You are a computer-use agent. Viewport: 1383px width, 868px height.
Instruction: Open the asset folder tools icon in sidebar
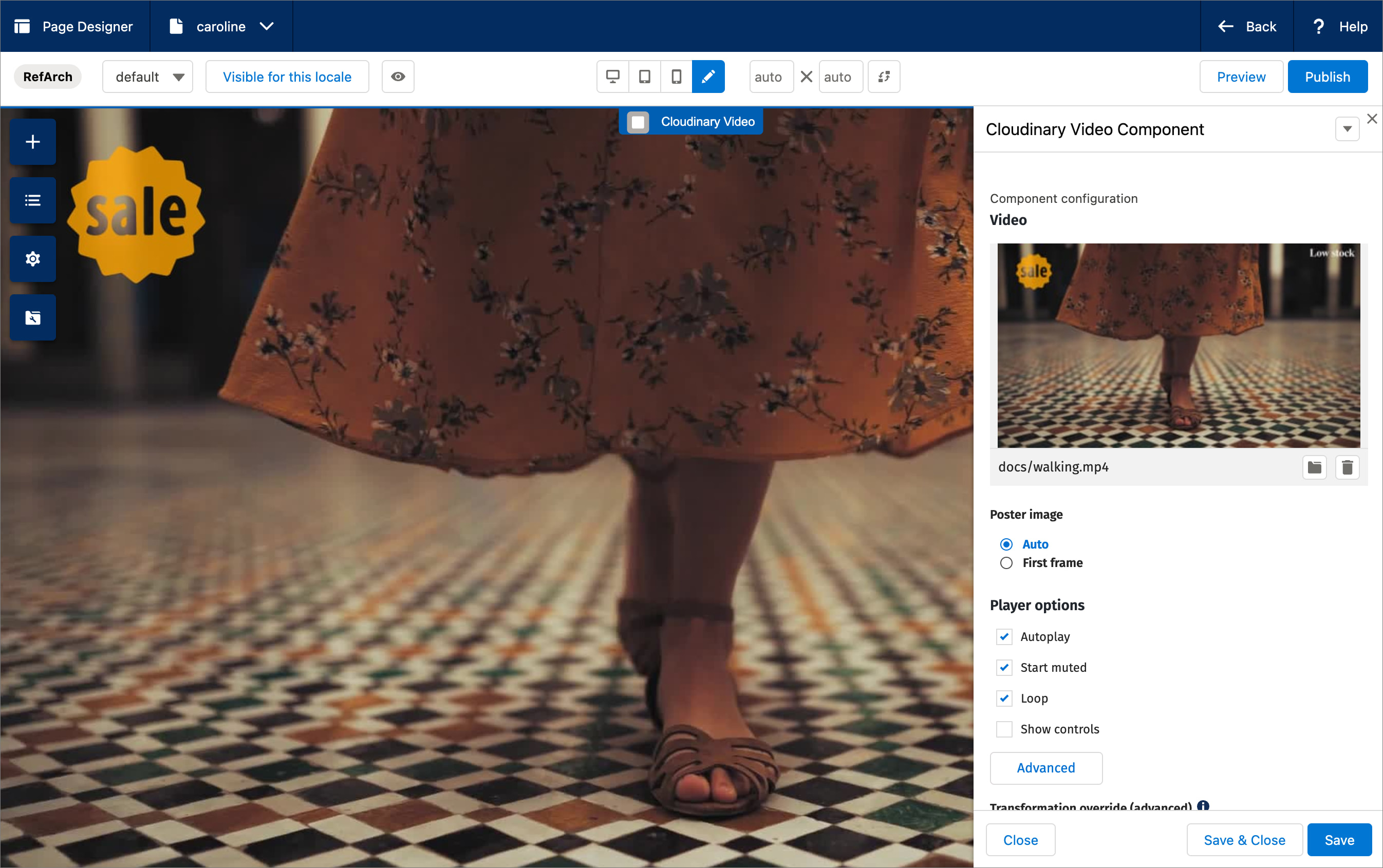tap(33, 317)
